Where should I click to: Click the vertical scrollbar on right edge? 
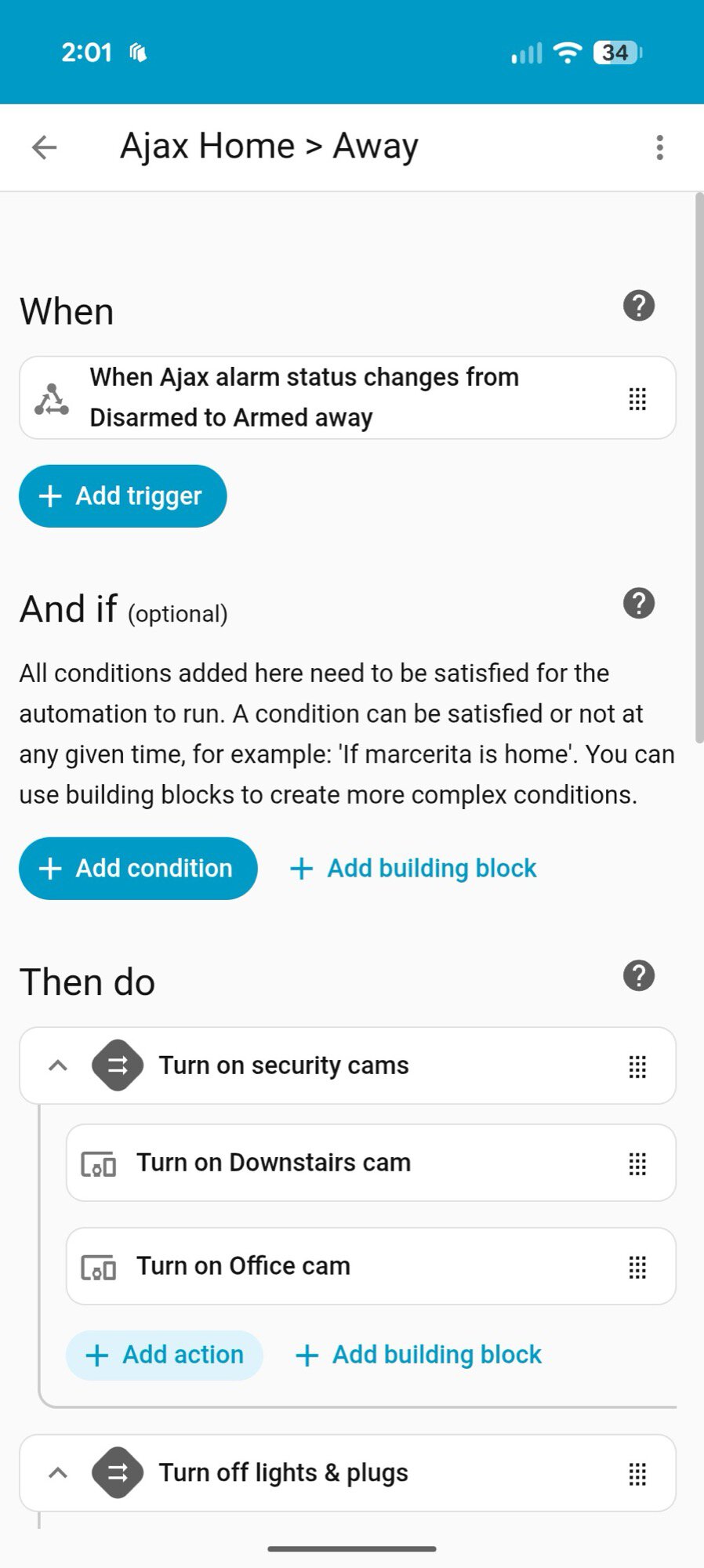[x=699, y=470]
